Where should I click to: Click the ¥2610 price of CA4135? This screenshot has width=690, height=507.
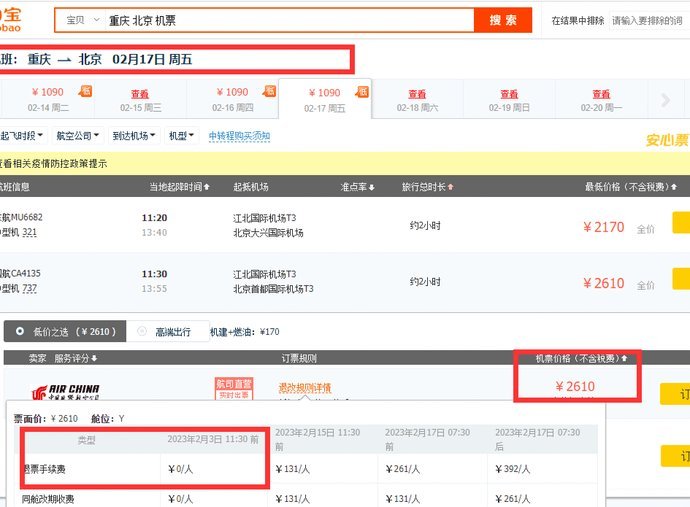603,283
